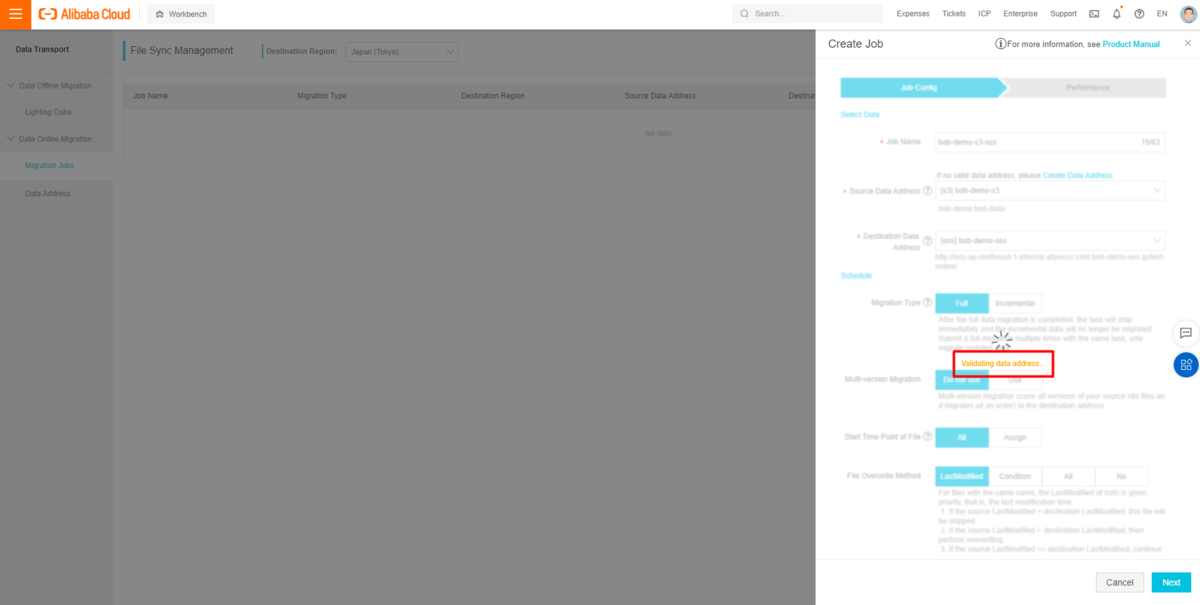1200x605 pixels.
Task: Open the ICP menu
Action: 985,14
